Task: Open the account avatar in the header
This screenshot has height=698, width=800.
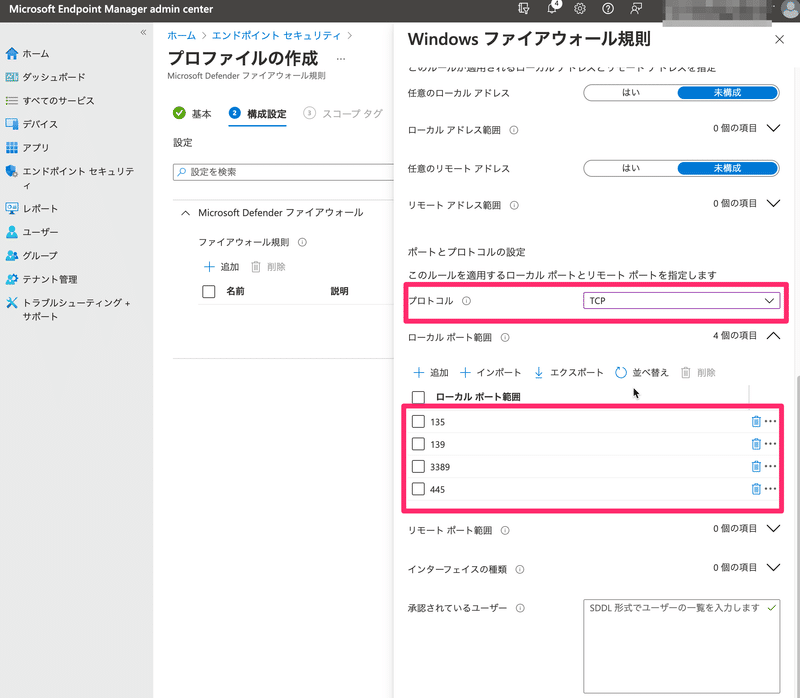Action: click(790, 10)
